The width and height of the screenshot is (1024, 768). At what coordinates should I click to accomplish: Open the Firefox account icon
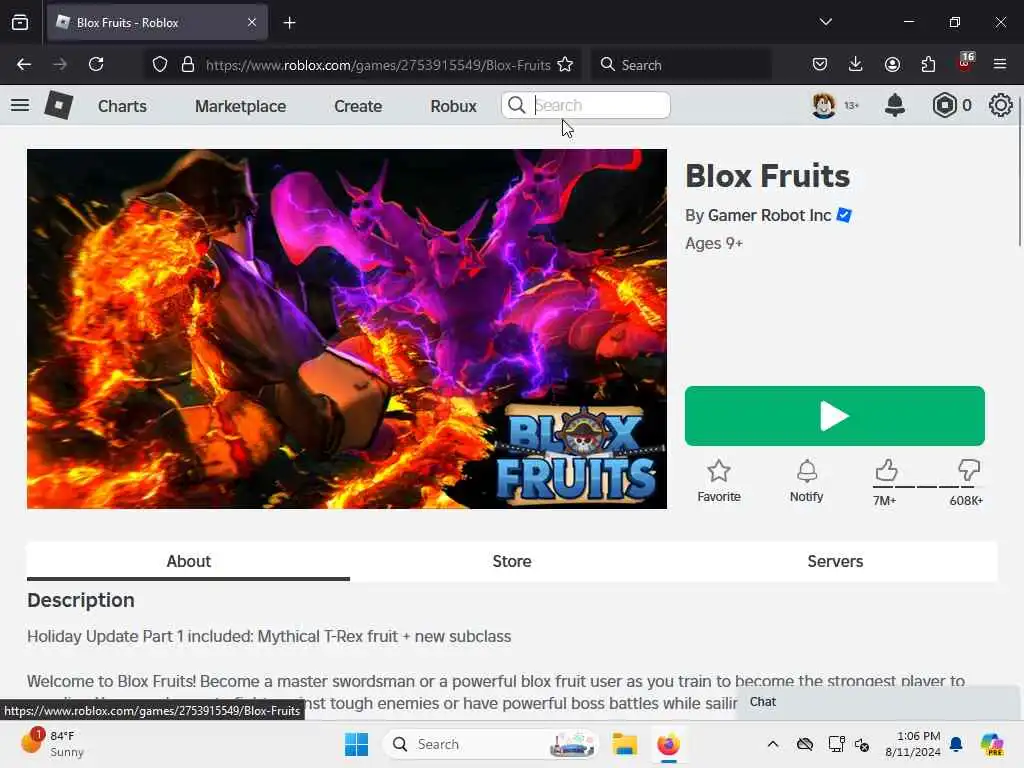[x=892, y=65]
